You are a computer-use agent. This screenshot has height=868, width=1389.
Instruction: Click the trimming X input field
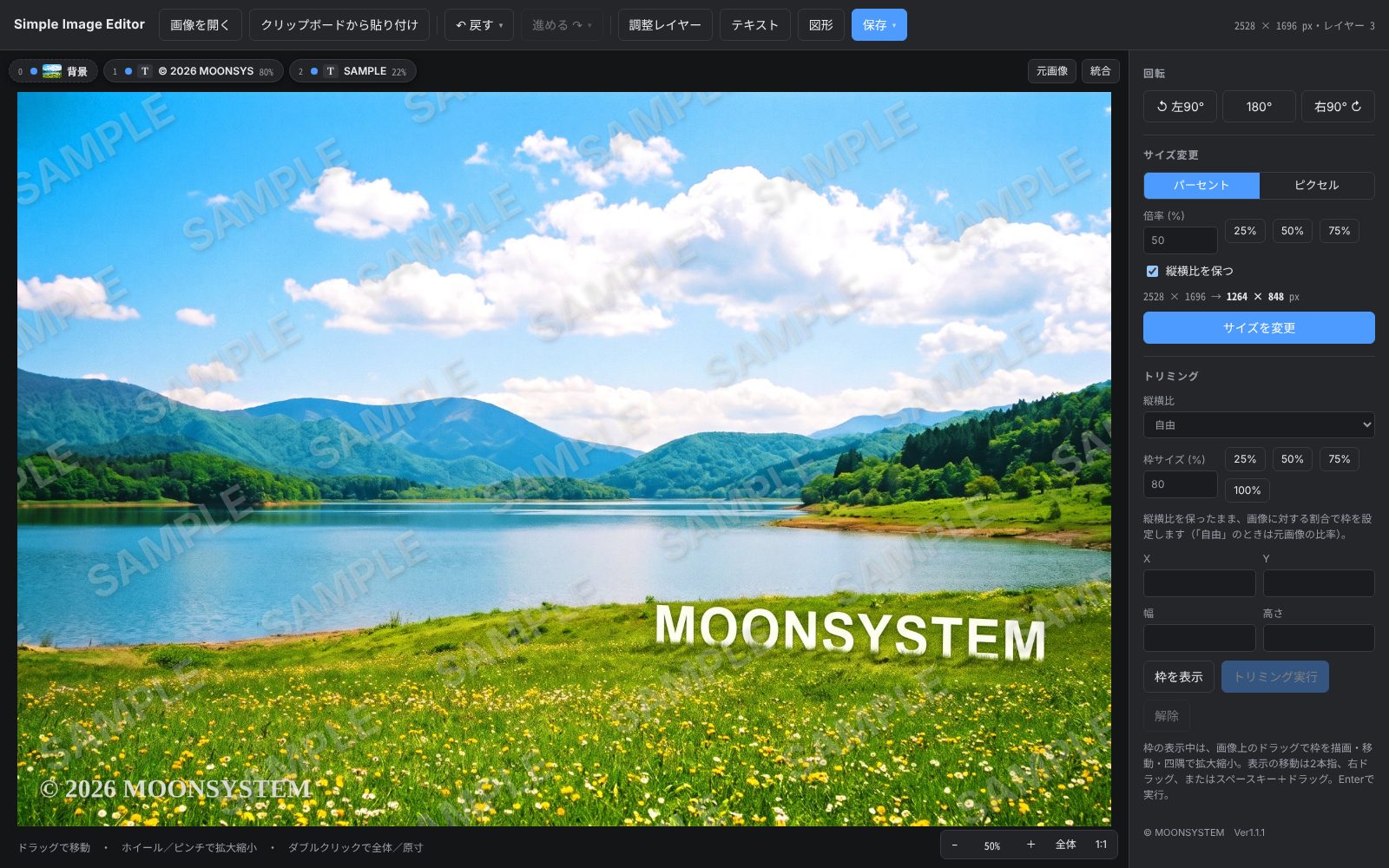click(x=1200, y=583)
